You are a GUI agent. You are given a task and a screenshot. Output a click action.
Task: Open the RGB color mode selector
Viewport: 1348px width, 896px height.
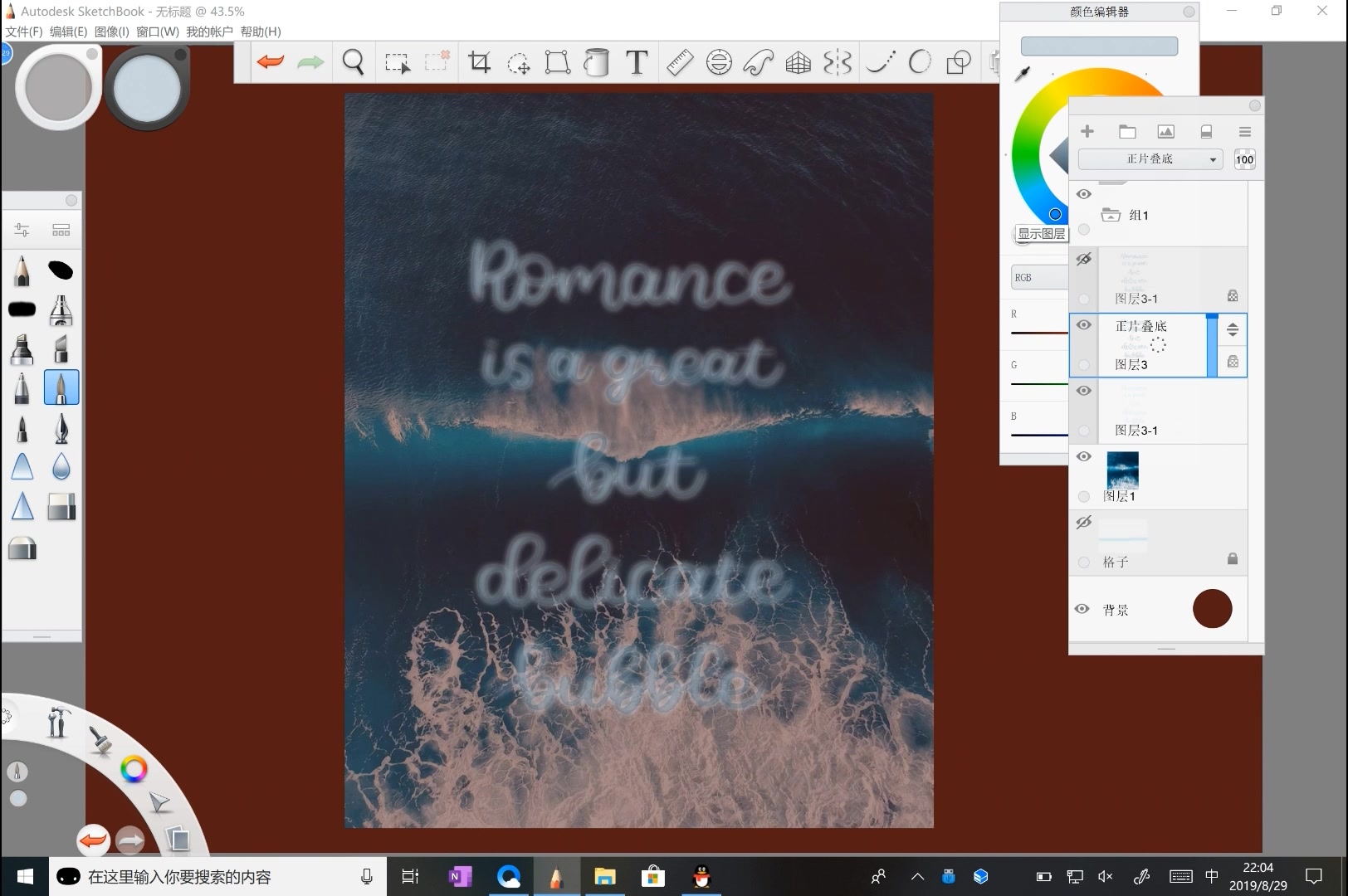[x=1039, y=277]
